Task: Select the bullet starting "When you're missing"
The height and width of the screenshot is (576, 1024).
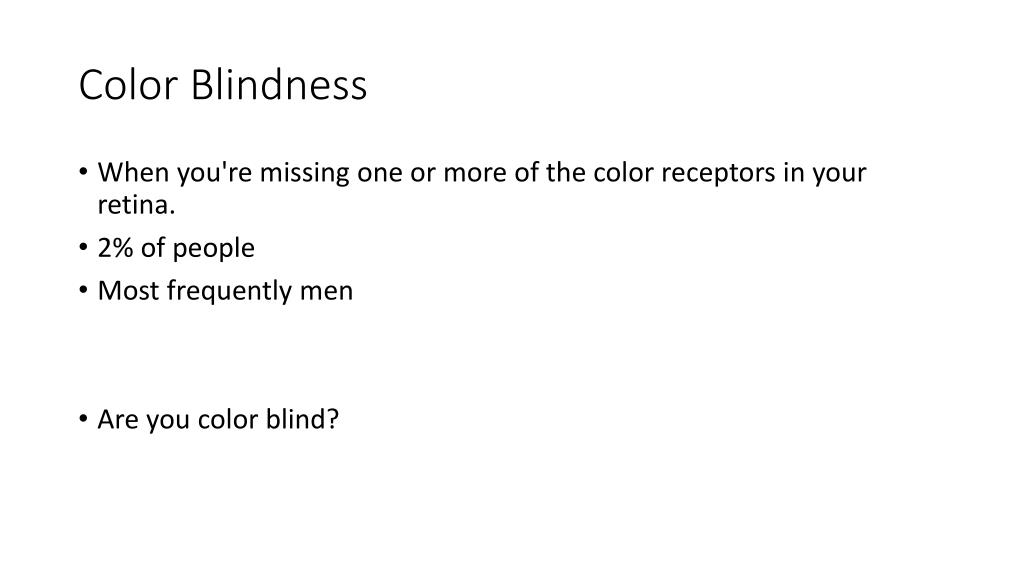Action: (482, 188)
